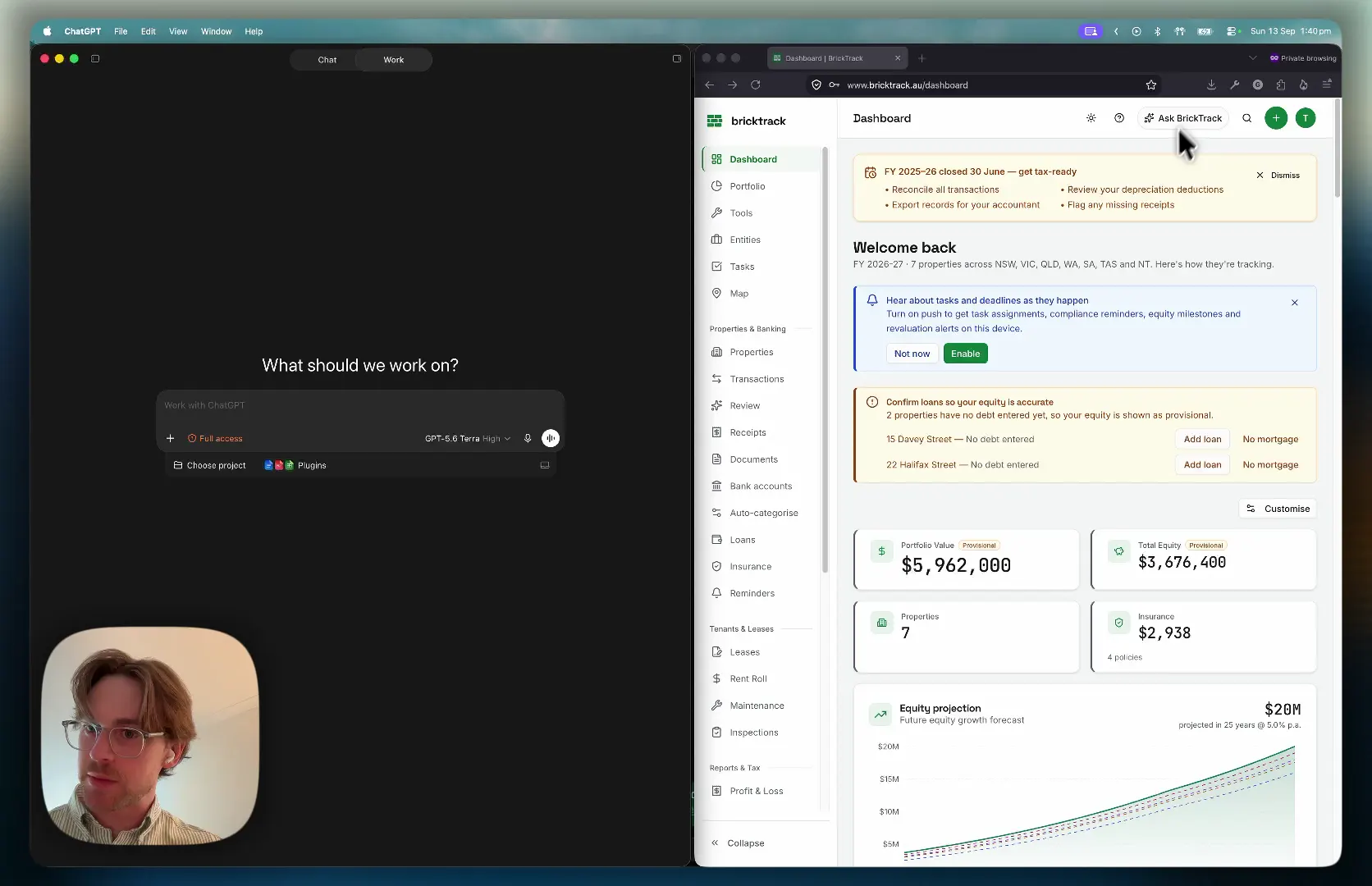1372x886 pixels.
Task: Open the user avatar T menu
Action: coord(1306,118)
